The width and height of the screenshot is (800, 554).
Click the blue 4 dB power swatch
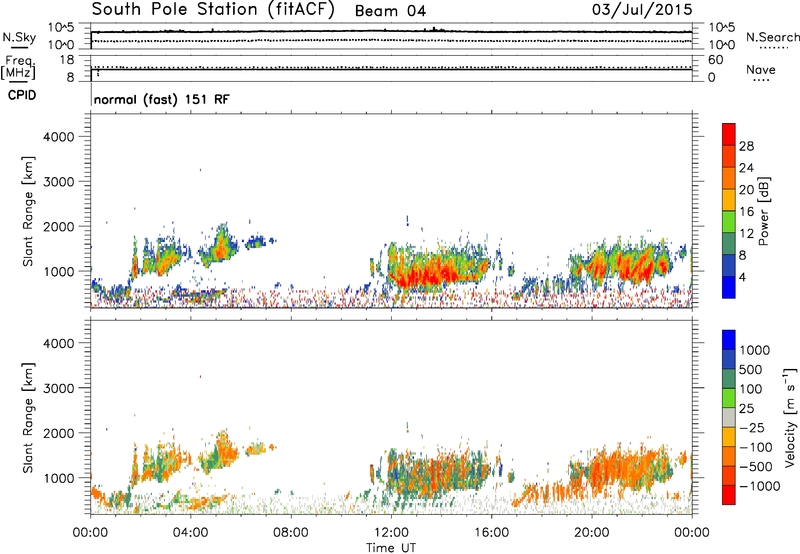pyautogui.click(x=729, y=287)
